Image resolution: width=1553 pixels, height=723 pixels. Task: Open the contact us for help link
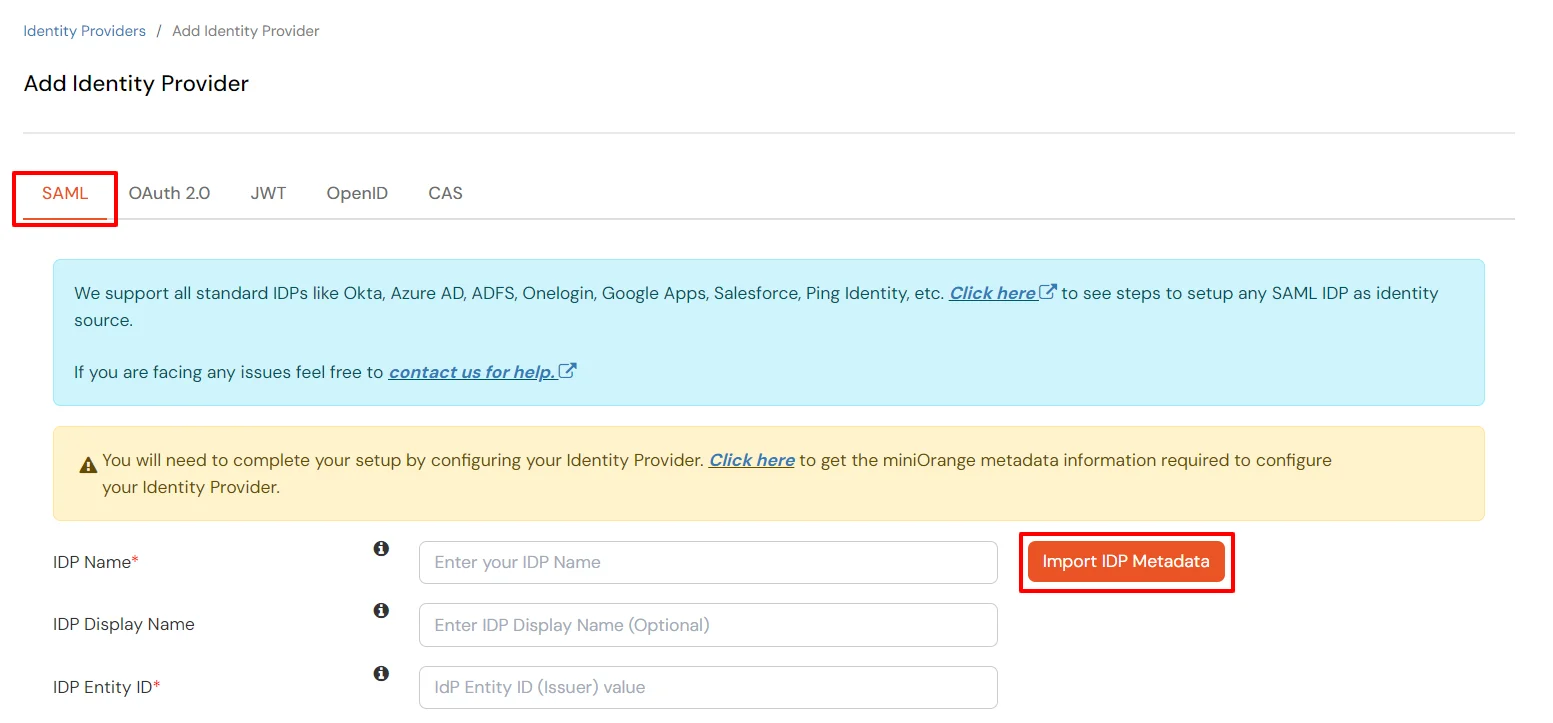click(x=471, y=371)
